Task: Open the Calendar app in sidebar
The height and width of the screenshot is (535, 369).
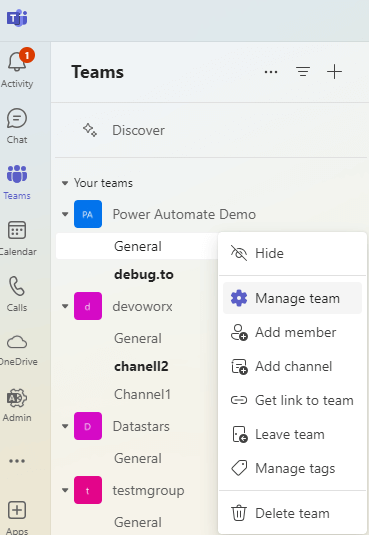Action: point(17,238)
